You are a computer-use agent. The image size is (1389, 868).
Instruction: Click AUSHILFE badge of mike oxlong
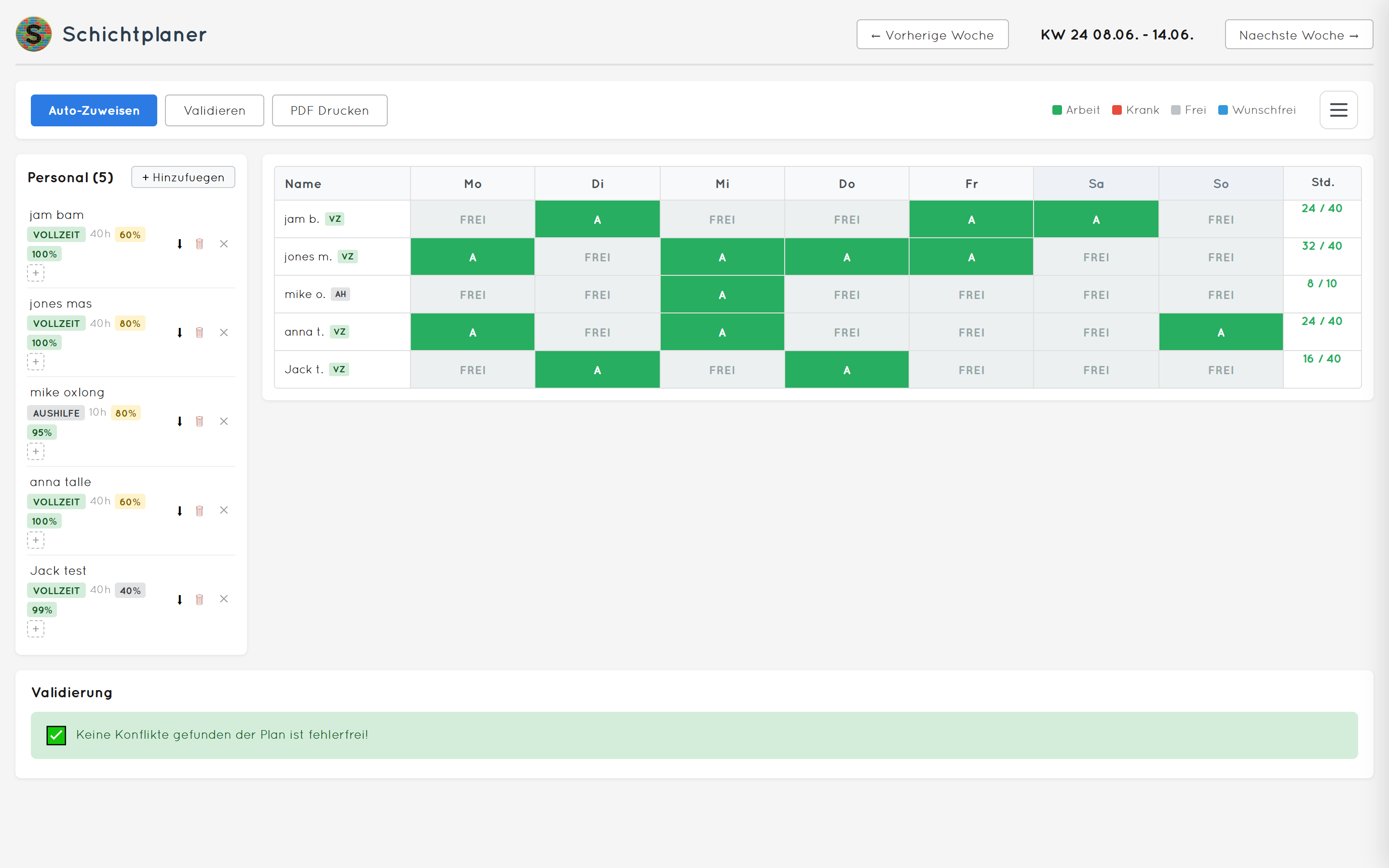pyautogui.click(x=56, y=413)
